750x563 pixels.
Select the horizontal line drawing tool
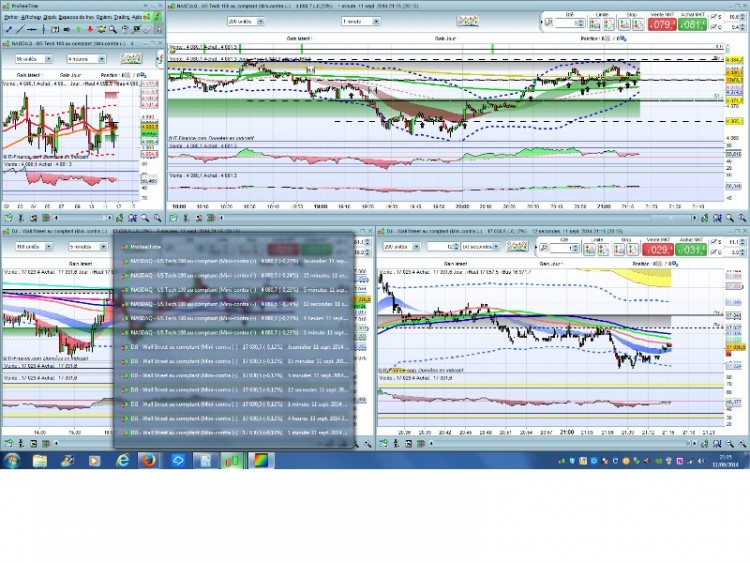click(x=32, y=30)
